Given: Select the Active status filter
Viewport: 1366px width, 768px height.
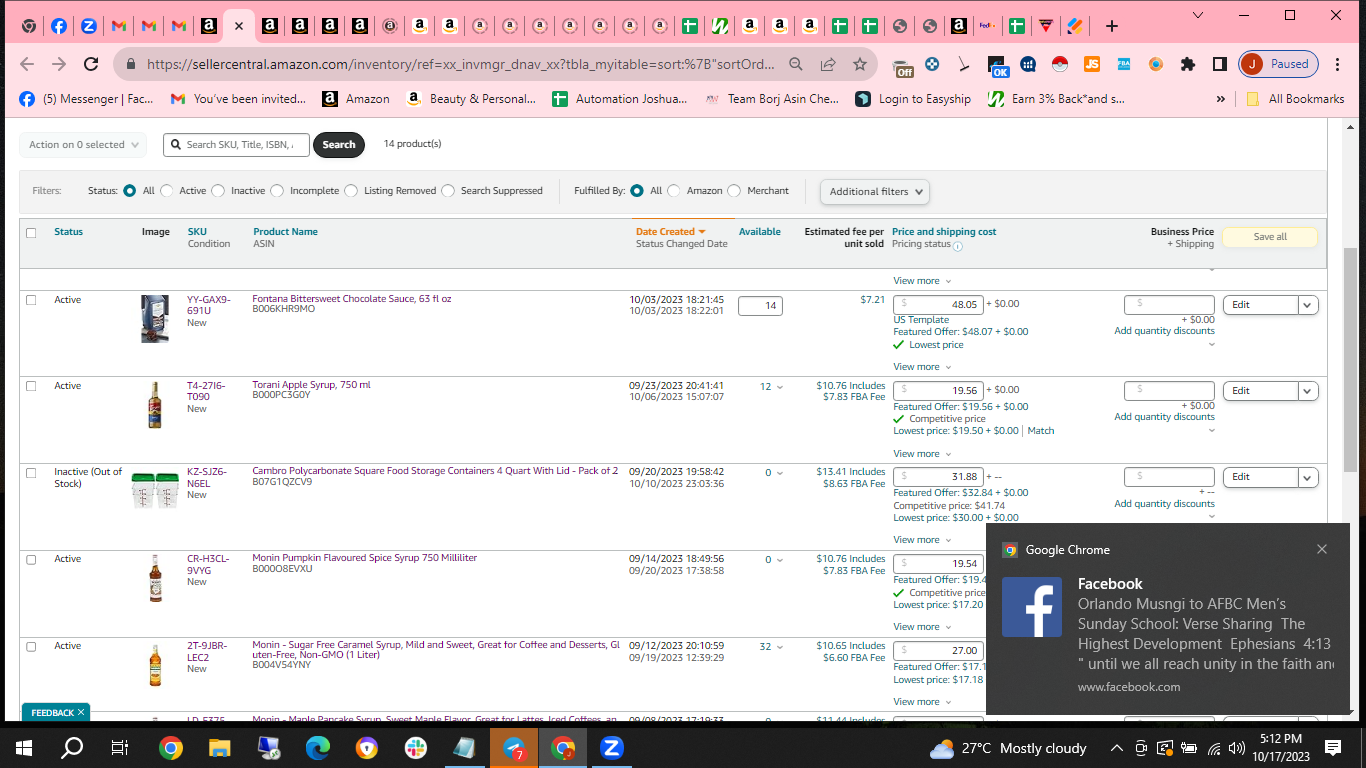Looking at the screenshot, I should [x=166, y=190].
